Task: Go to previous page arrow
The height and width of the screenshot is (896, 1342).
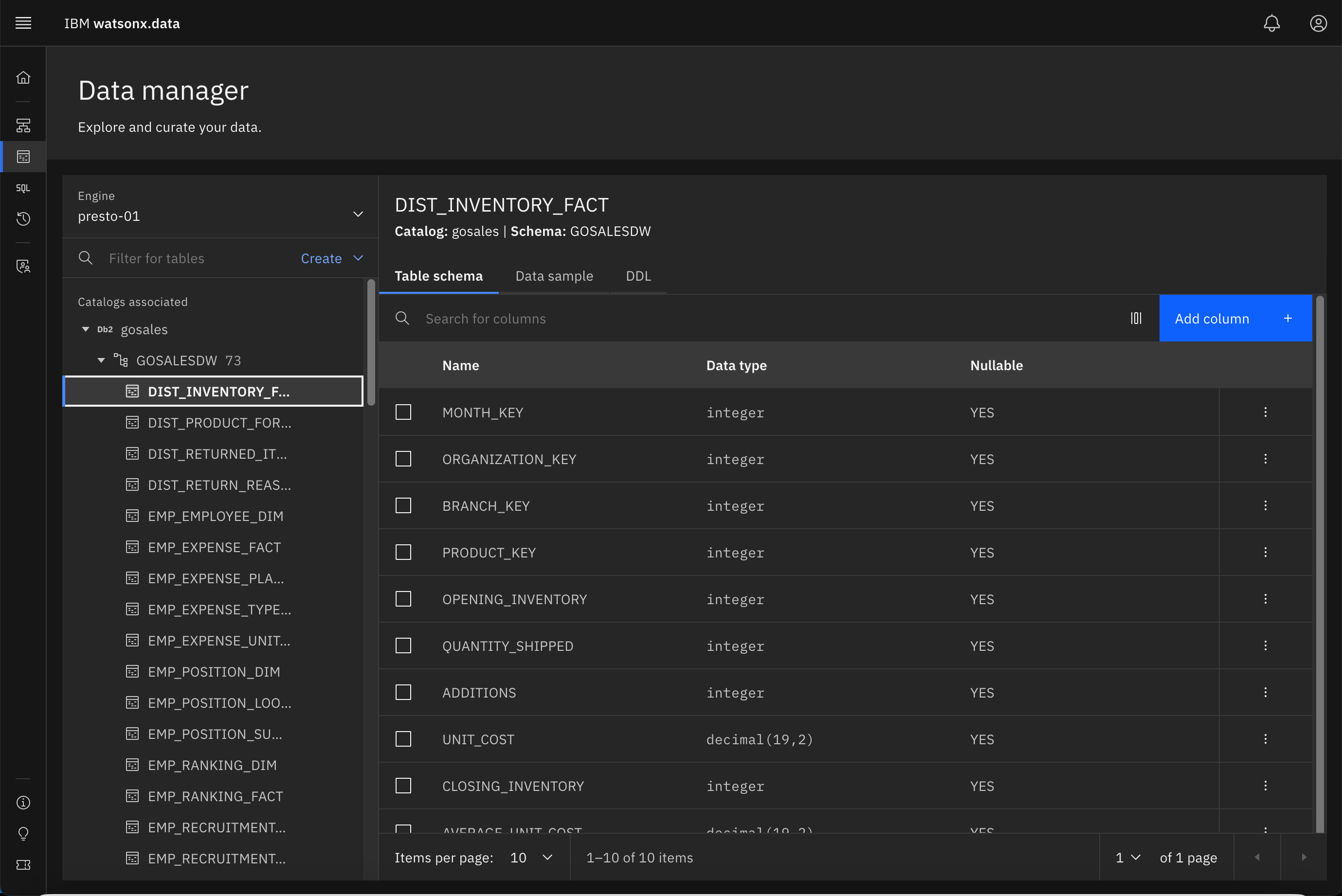Action: (x=1257, y=857)
